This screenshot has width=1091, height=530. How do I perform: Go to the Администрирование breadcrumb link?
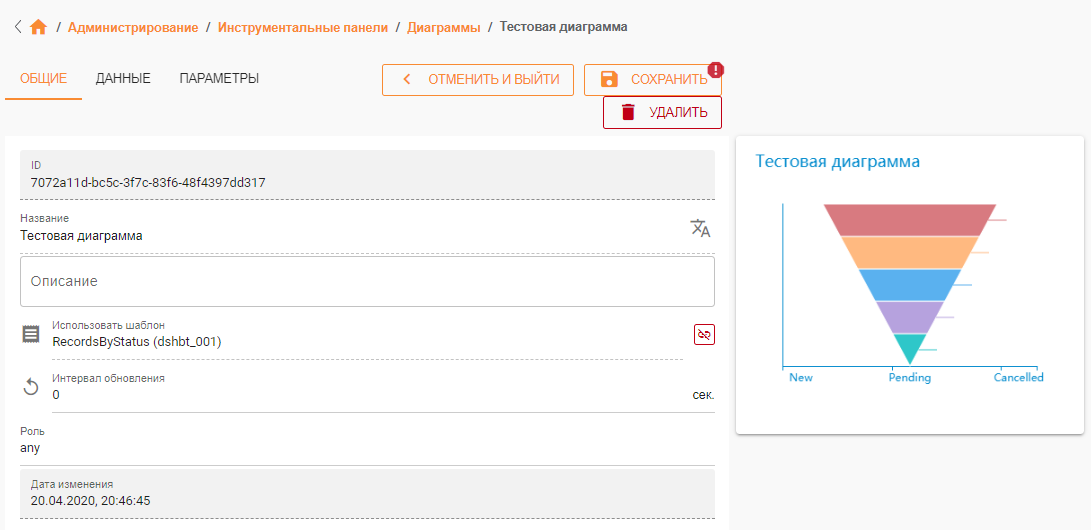coord(133,28)
